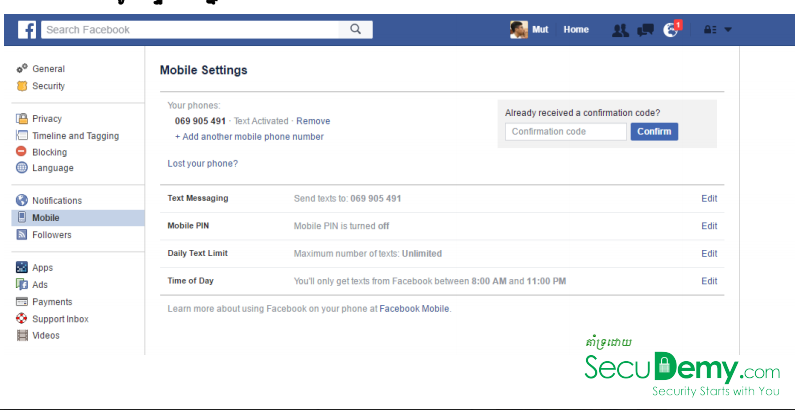Edit the Mobile PIN setting
The image size is (795, 410).
click(709, 226)
